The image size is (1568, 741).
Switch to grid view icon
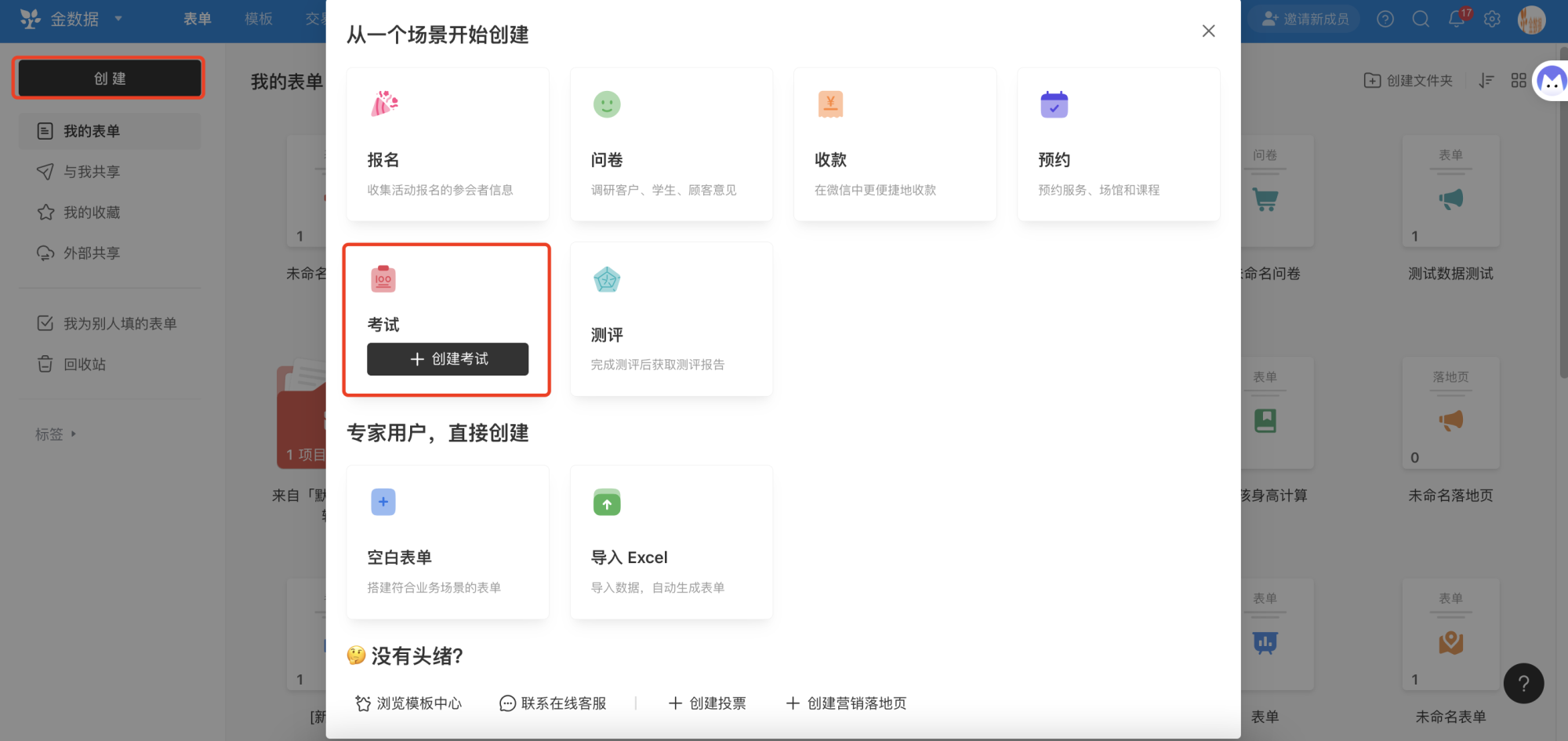click(x=1519, y=80)
